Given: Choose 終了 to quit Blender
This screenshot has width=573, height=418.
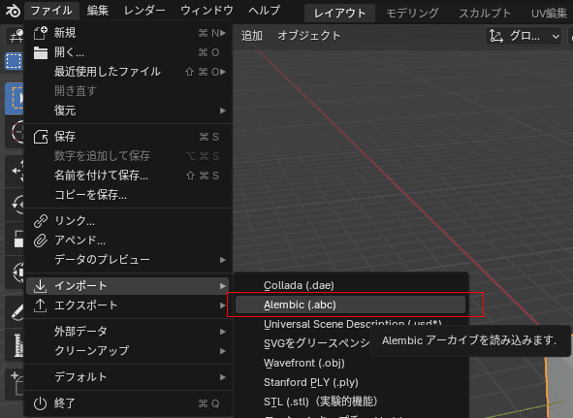Looking at the screenshot, I should coord(128,403).
